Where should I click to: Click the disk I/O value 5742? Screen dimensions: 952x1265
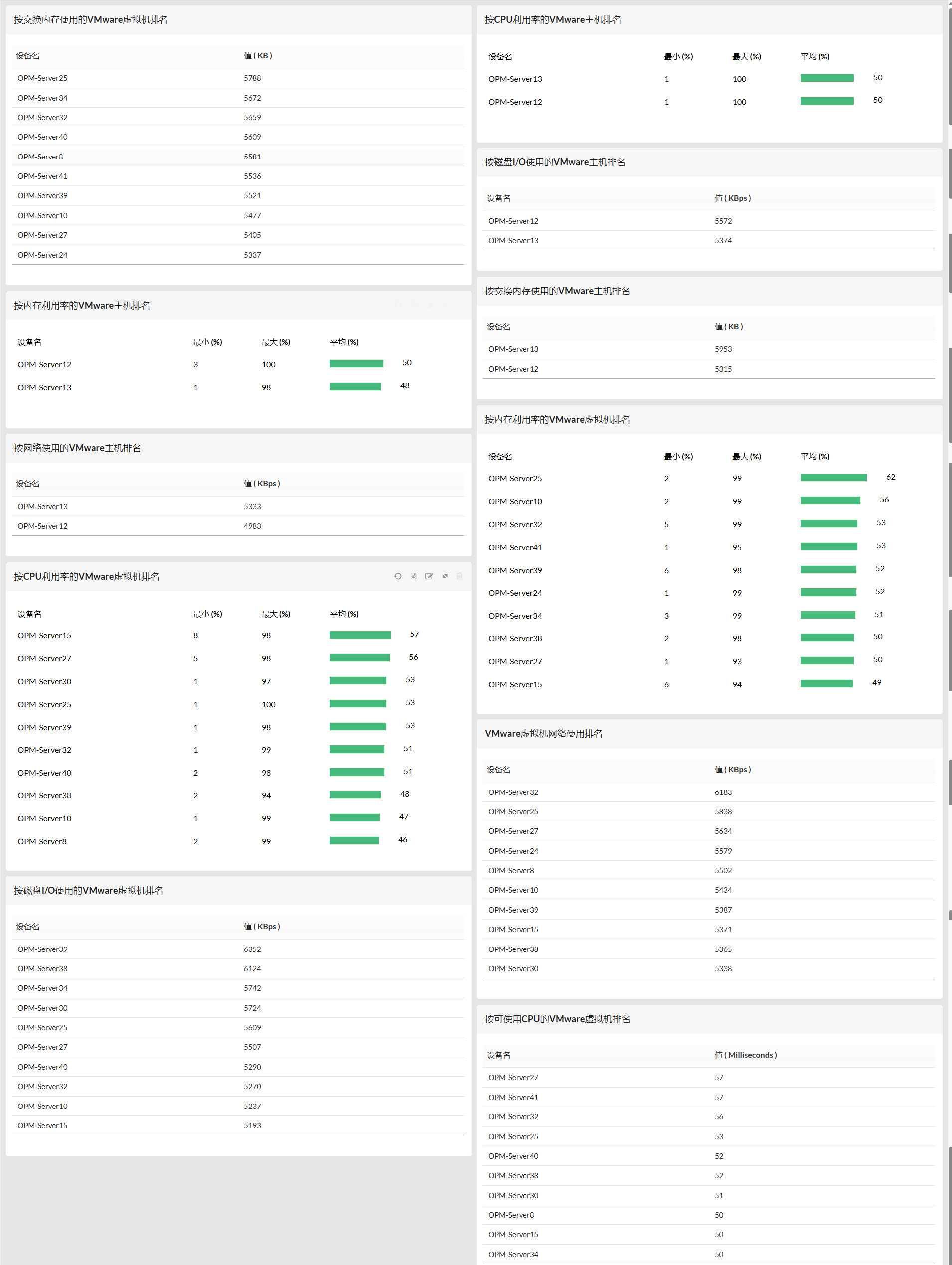[x=252, y=988]
